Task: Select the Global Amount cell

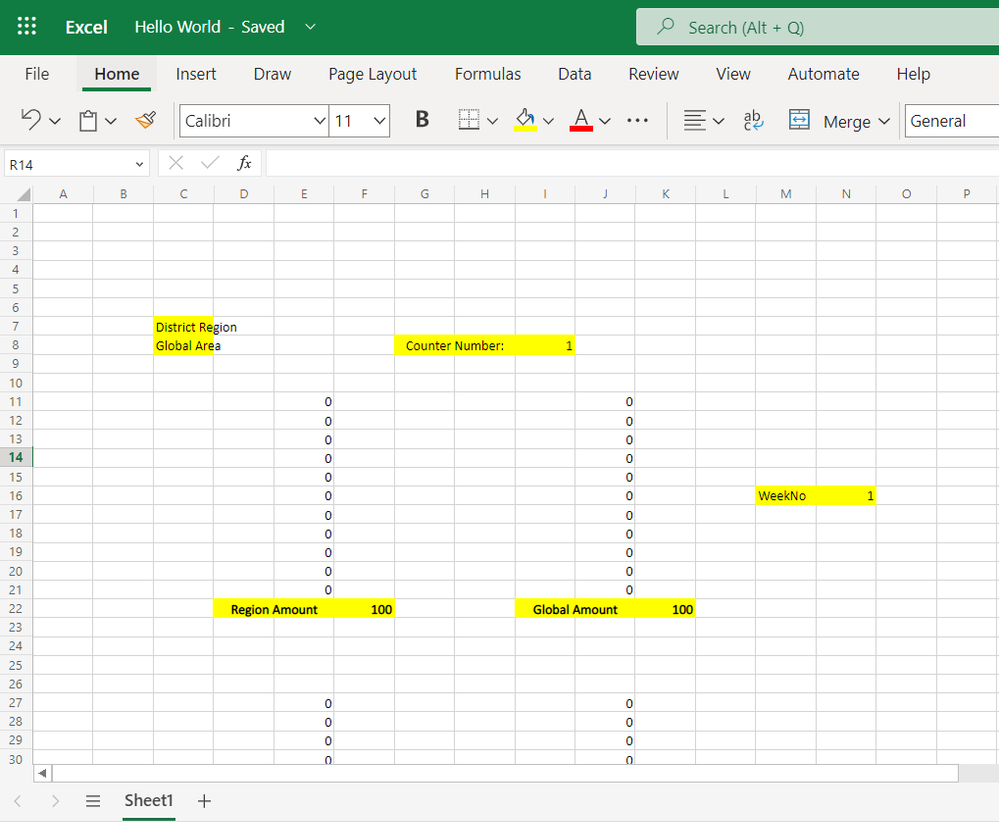Action: click(x=575, y=609)
